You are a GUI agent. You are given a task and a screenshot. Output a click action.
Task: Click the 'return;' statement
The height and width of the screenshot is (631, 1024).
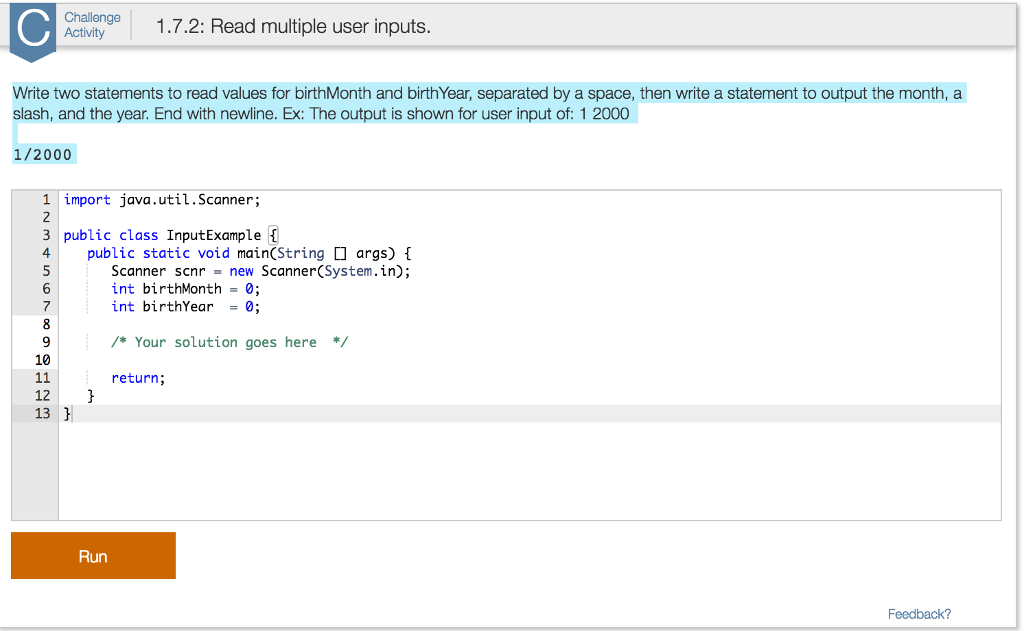[138, 378]
